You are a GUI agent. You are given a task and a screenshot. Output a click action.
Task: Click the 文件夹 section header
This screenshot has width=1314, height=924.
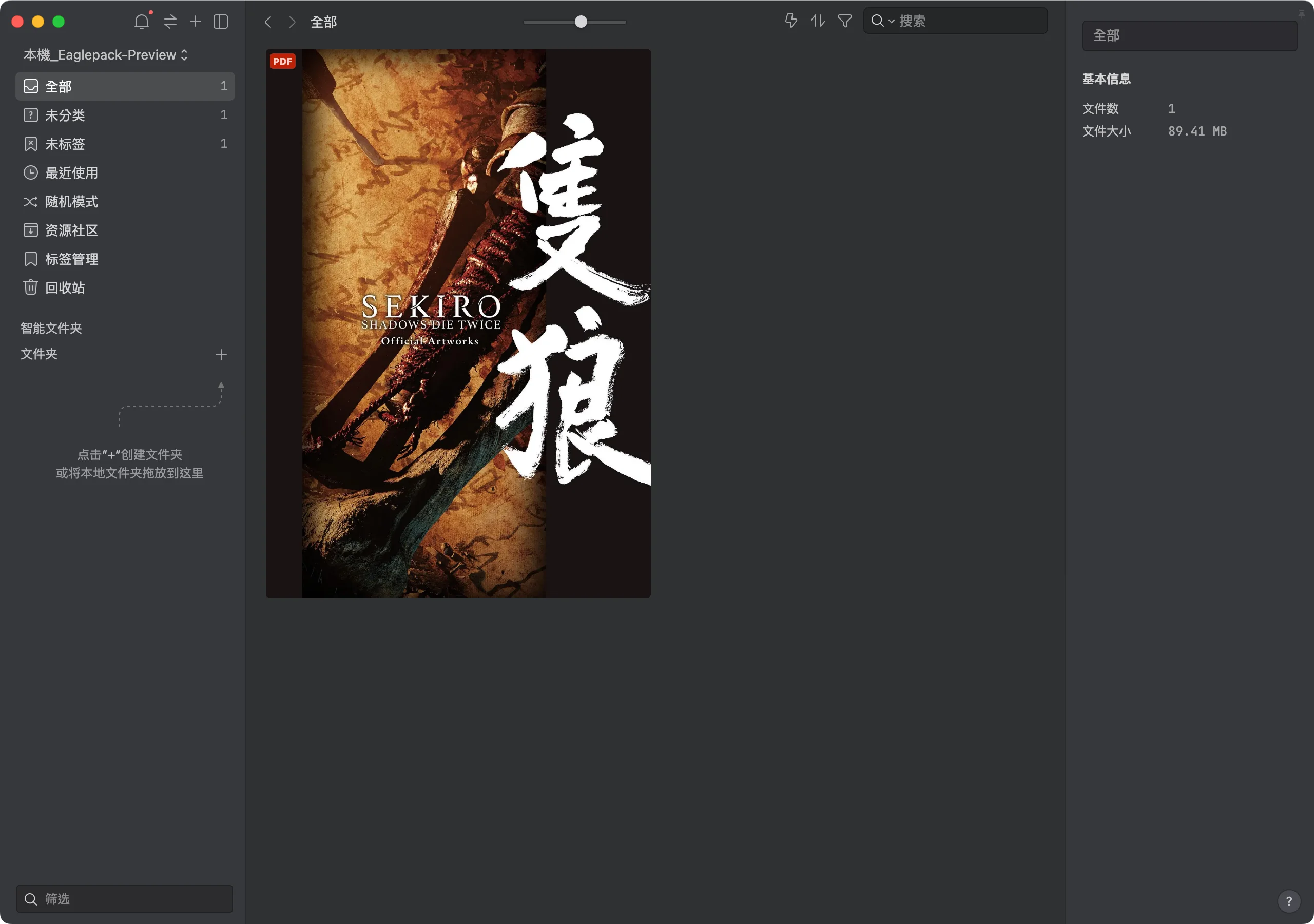39,354
